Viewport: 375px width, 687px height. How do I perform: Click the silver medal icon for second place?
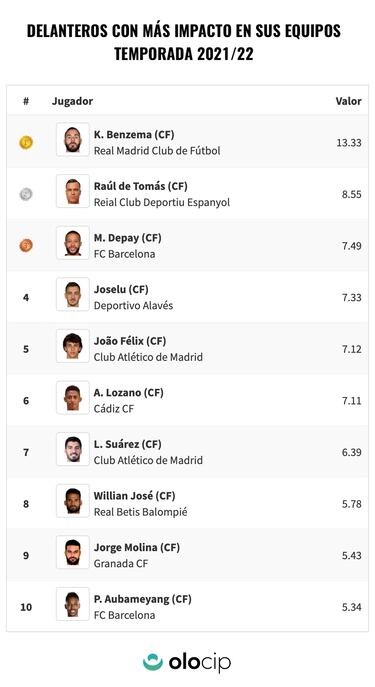(26, 194)
